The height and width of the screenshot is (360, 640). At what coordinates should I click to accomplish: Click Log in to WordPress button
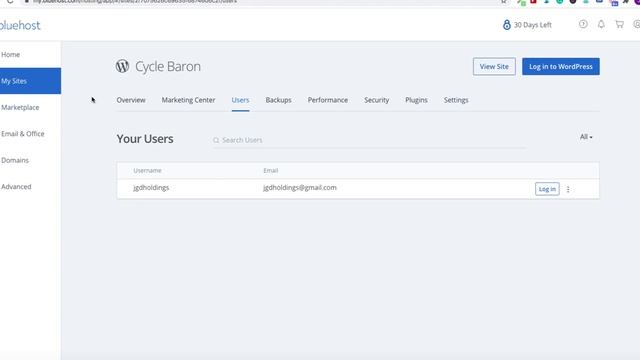pos(561,67)
